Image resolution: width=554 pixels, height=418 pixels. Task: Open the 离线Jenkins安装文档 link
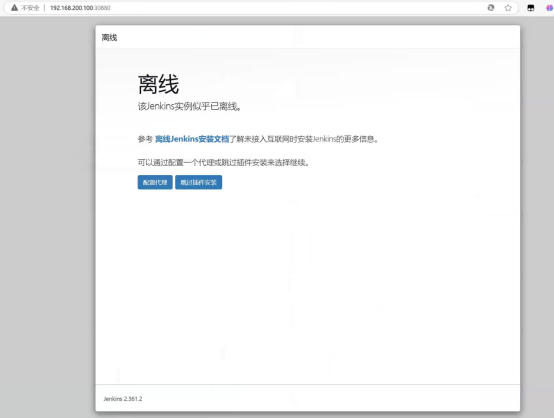point(192,139)
